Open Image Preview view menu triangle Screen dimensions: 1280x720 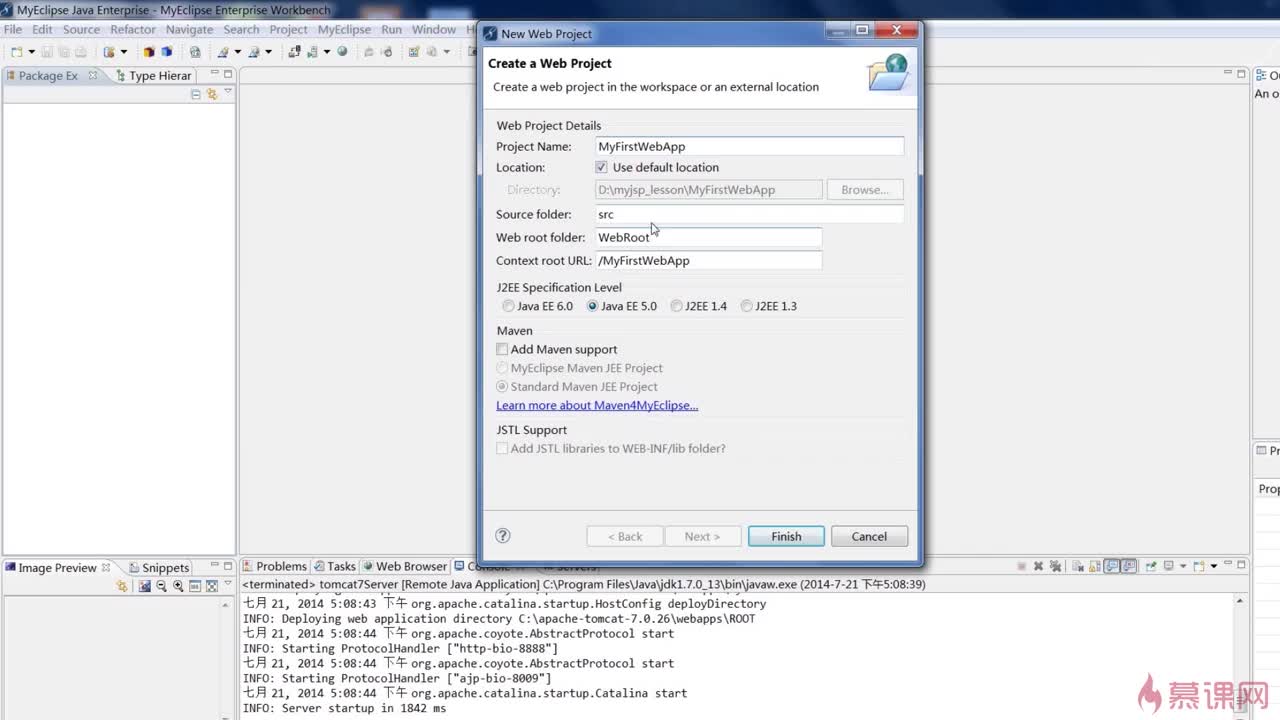coord(228,583)
